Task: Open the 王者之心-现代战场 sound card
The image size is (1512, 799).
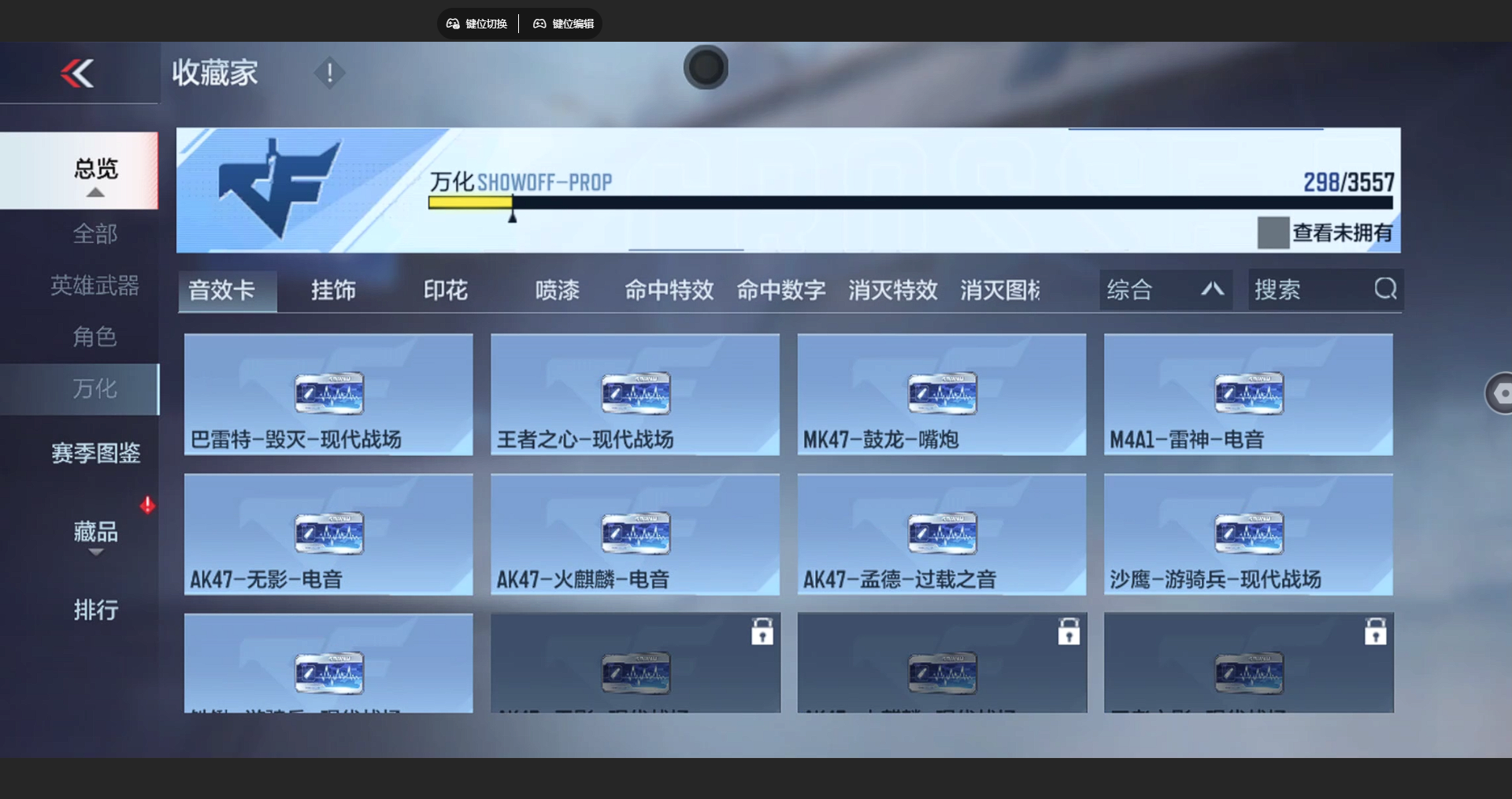Action: click(636, 395)
